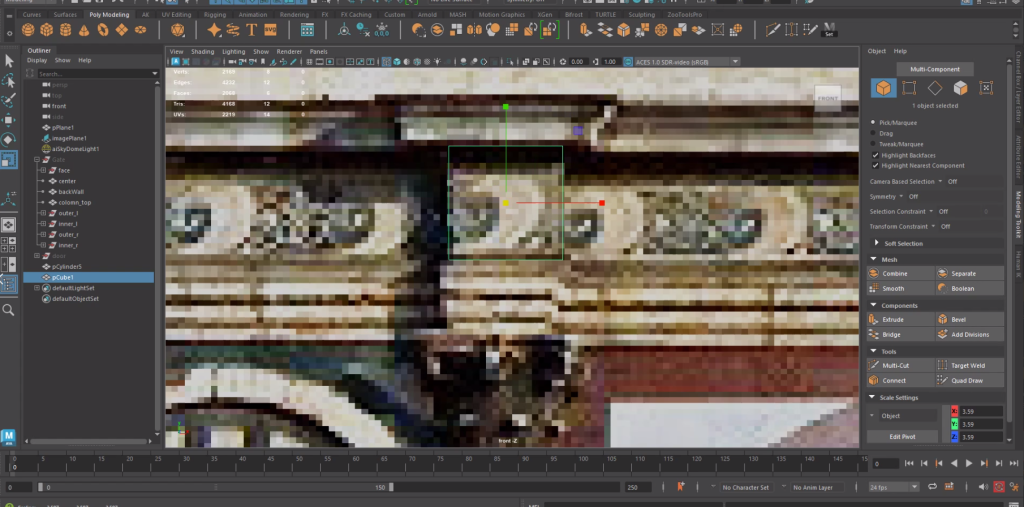Open the Shading menu in viewport
Image resolution: width=1024 pixels, height=507 pixels.
202,52
